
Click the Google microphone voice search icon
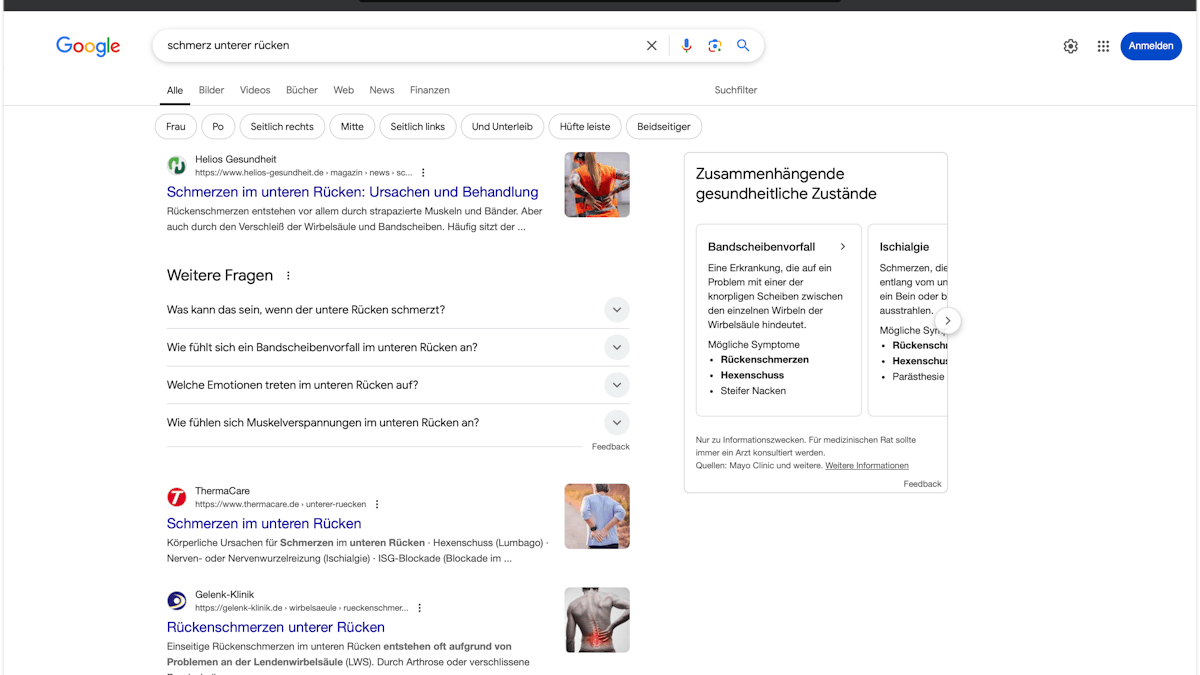tap(686, 45)
